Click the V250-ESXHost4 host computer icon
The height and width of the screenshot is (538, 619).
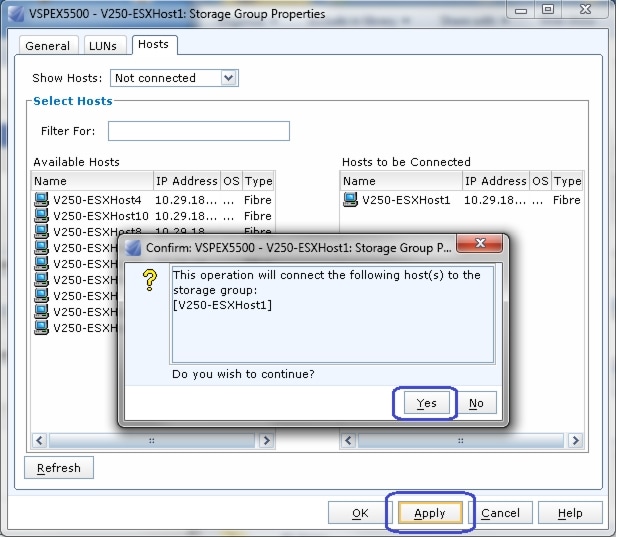[41, 201]
